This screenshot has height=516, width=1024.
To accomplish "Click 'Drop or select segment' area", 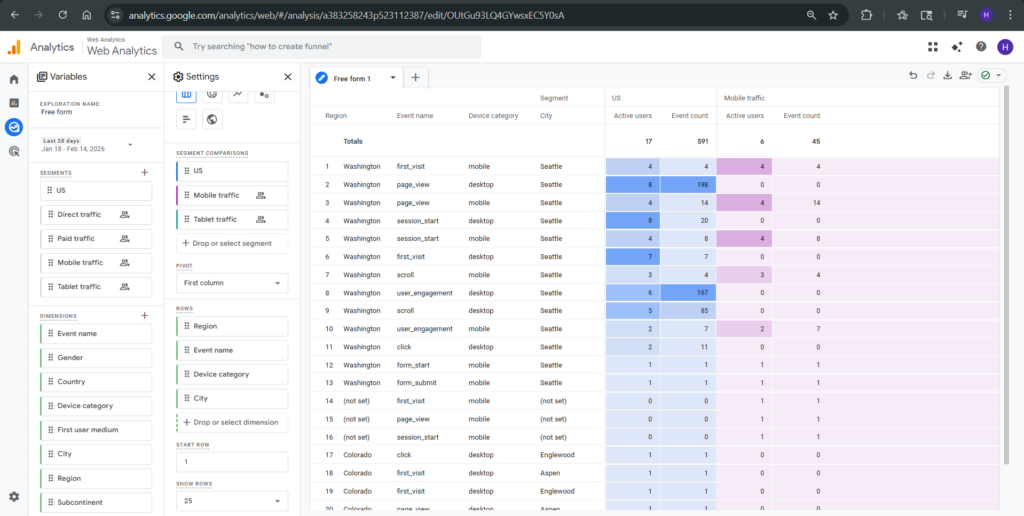I will point(232,243).
